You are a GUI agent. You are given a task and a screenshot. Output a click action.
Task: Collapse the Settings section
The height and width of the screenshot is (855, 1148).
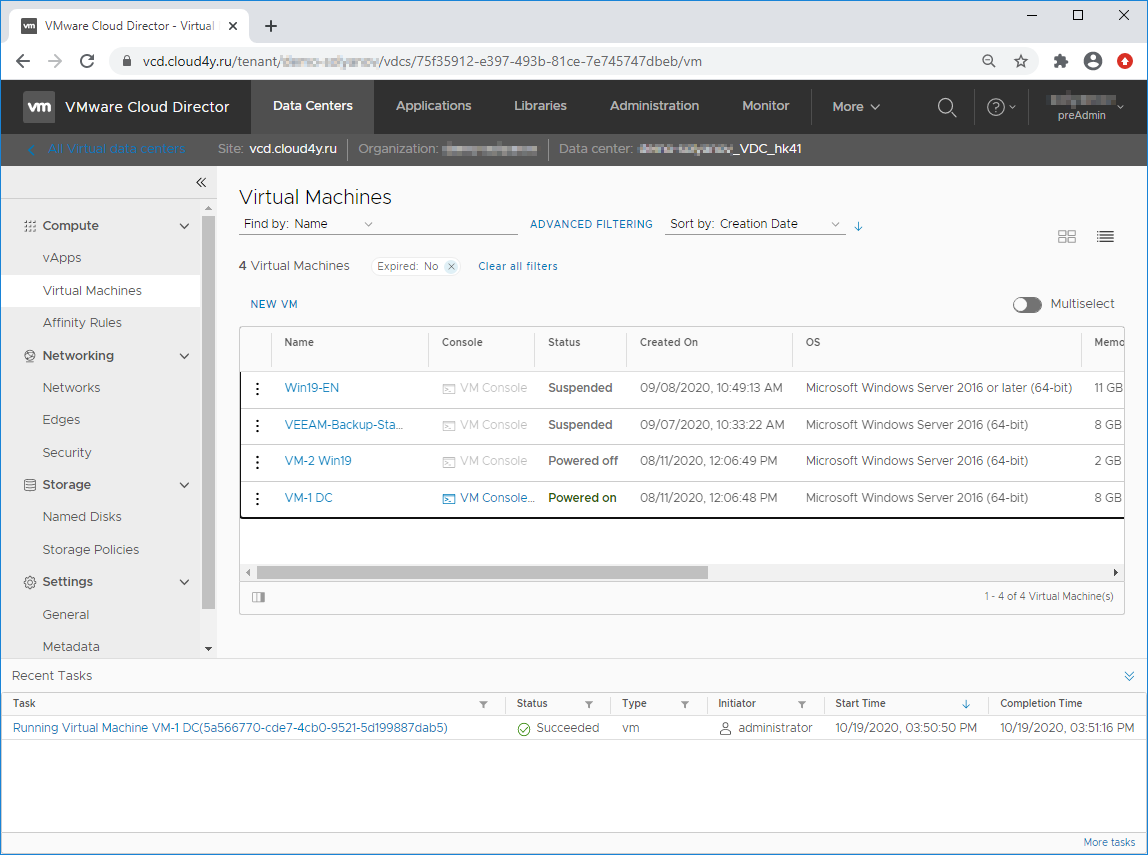click(184, 582)
